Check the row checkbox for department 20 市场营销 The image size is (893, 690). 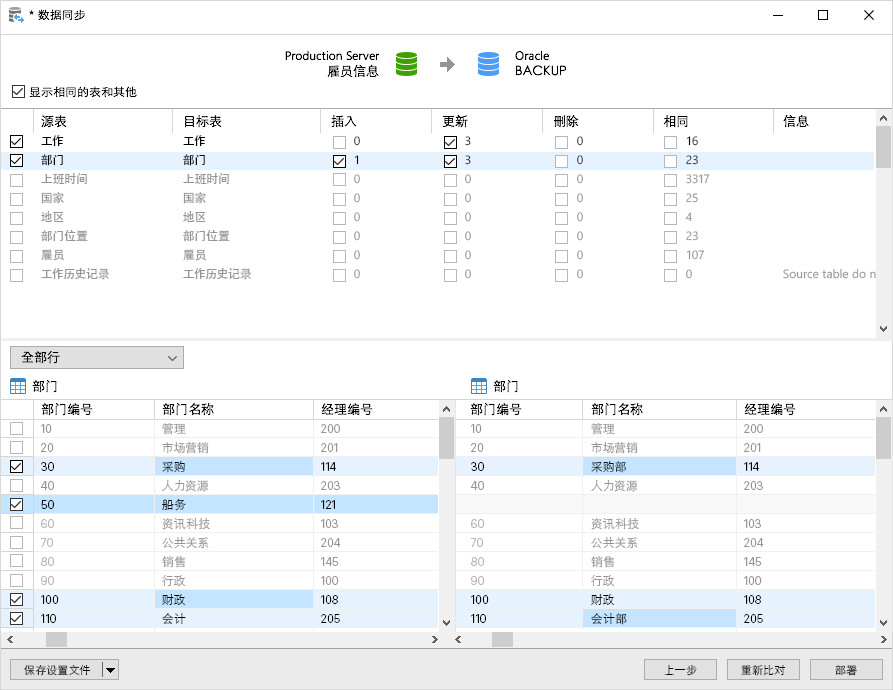(15, 447)
